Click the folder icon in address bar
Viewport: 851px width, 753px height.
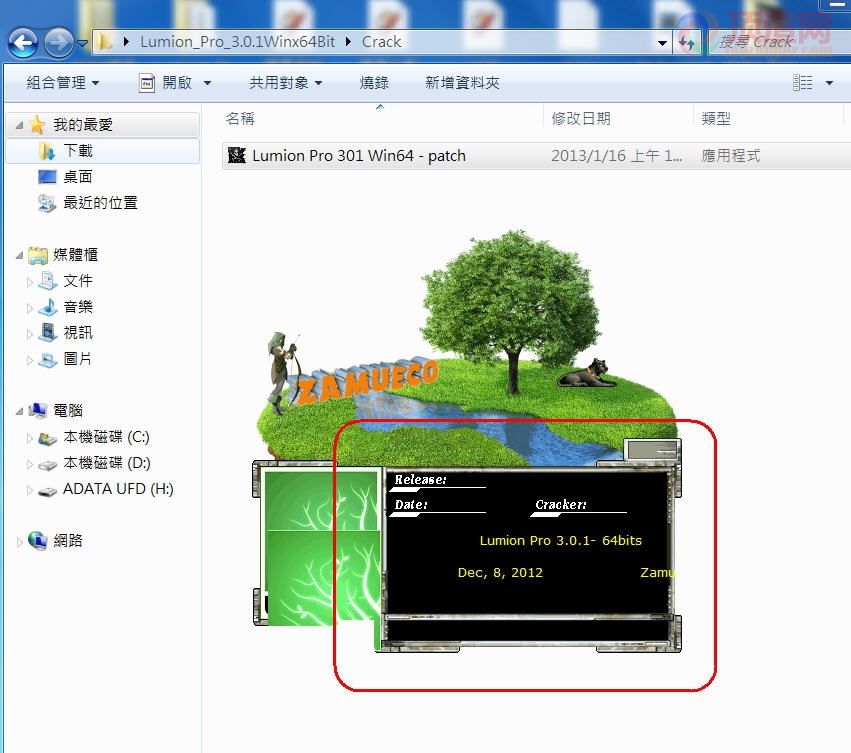pyautogui.click(x=104, y=41)
